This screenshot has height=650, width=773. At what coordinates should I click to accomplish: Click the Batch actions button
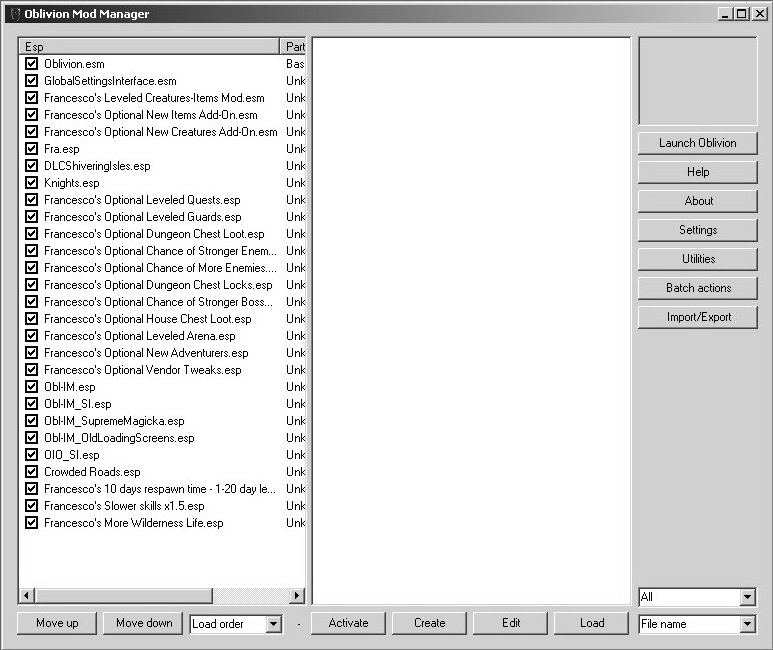[697, 288]
